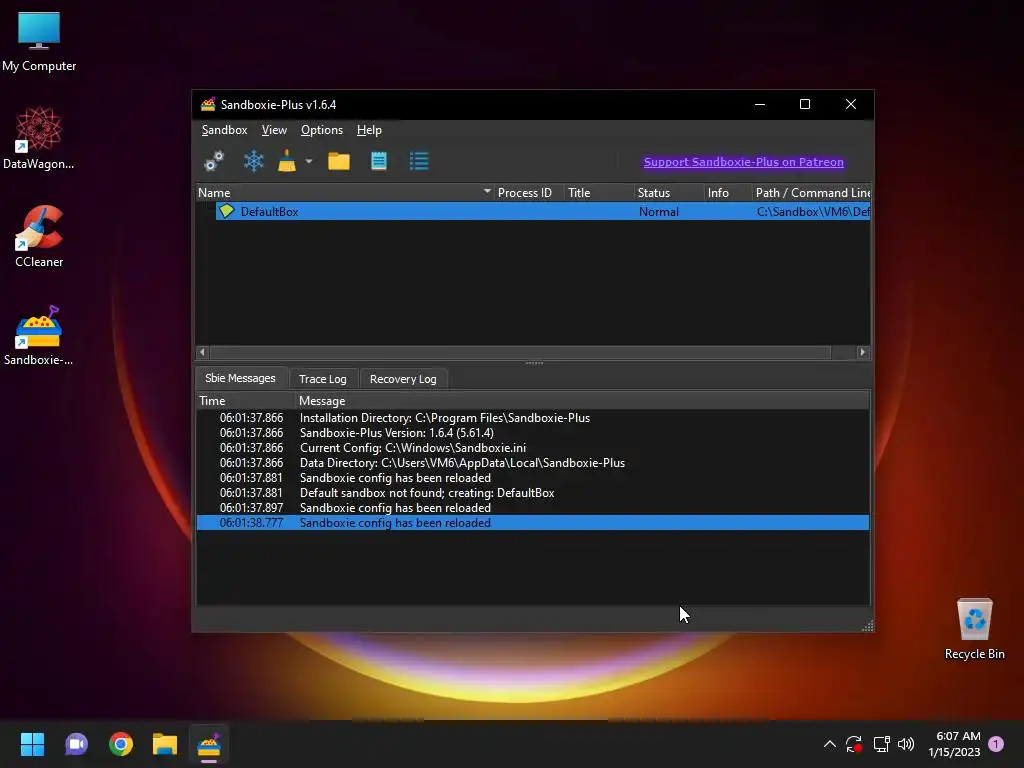1024x768 pixels.
Task: Open the notification badge in taskbar
Action: coord(996,743)
